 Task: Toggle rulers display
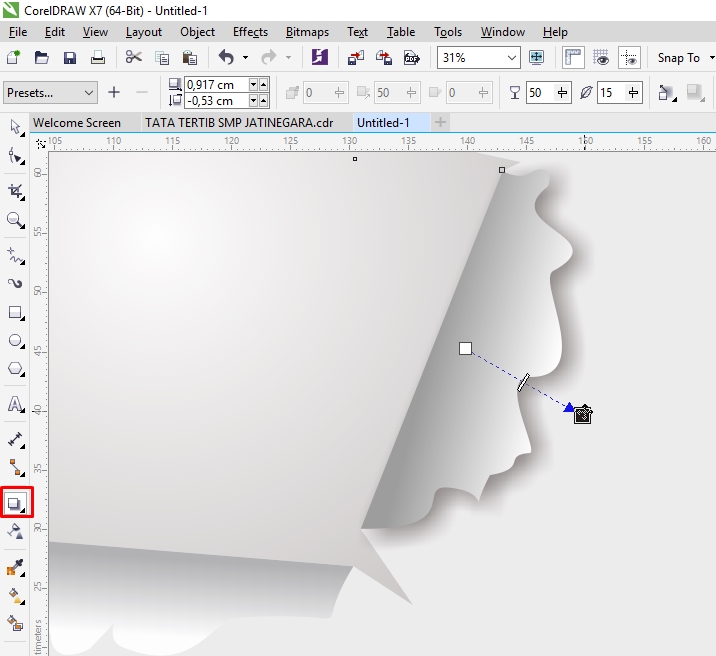tap(573, 58)
